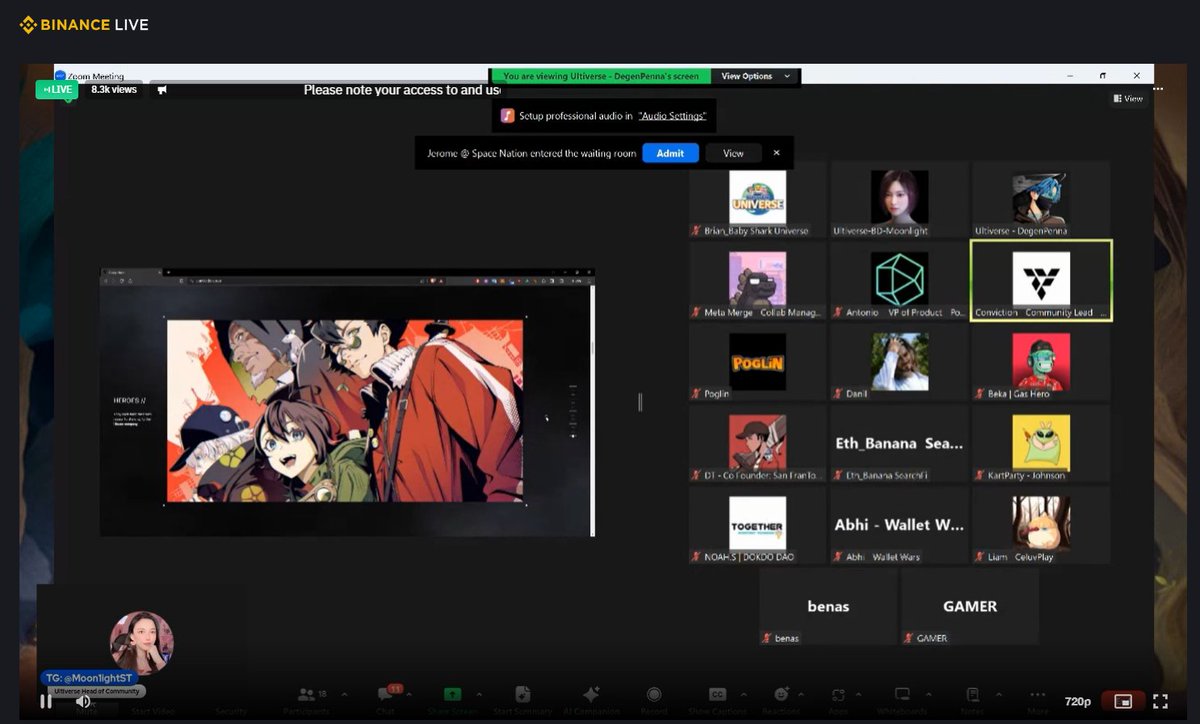Click the Zoom Meeting title bar icon
1200x724 pixels.
tap(61, 75)
